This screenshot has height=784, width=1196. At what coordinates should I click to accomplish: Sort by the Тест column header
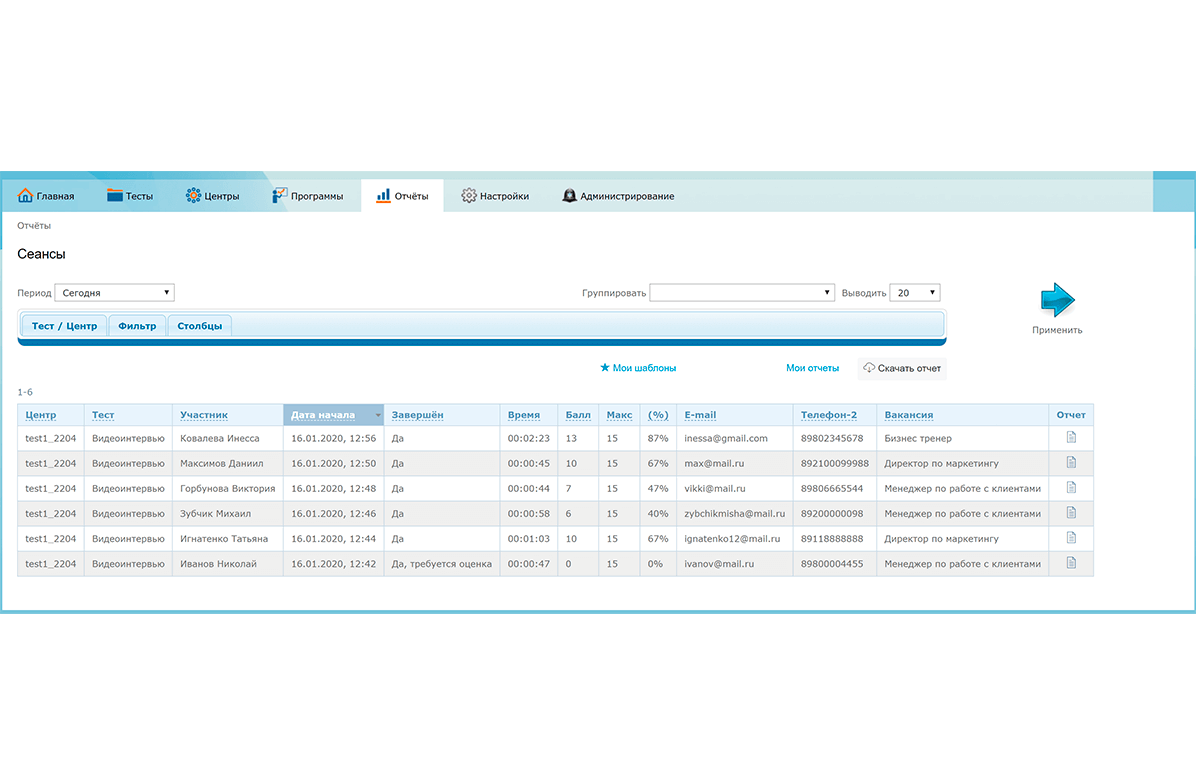click(103, 415)
